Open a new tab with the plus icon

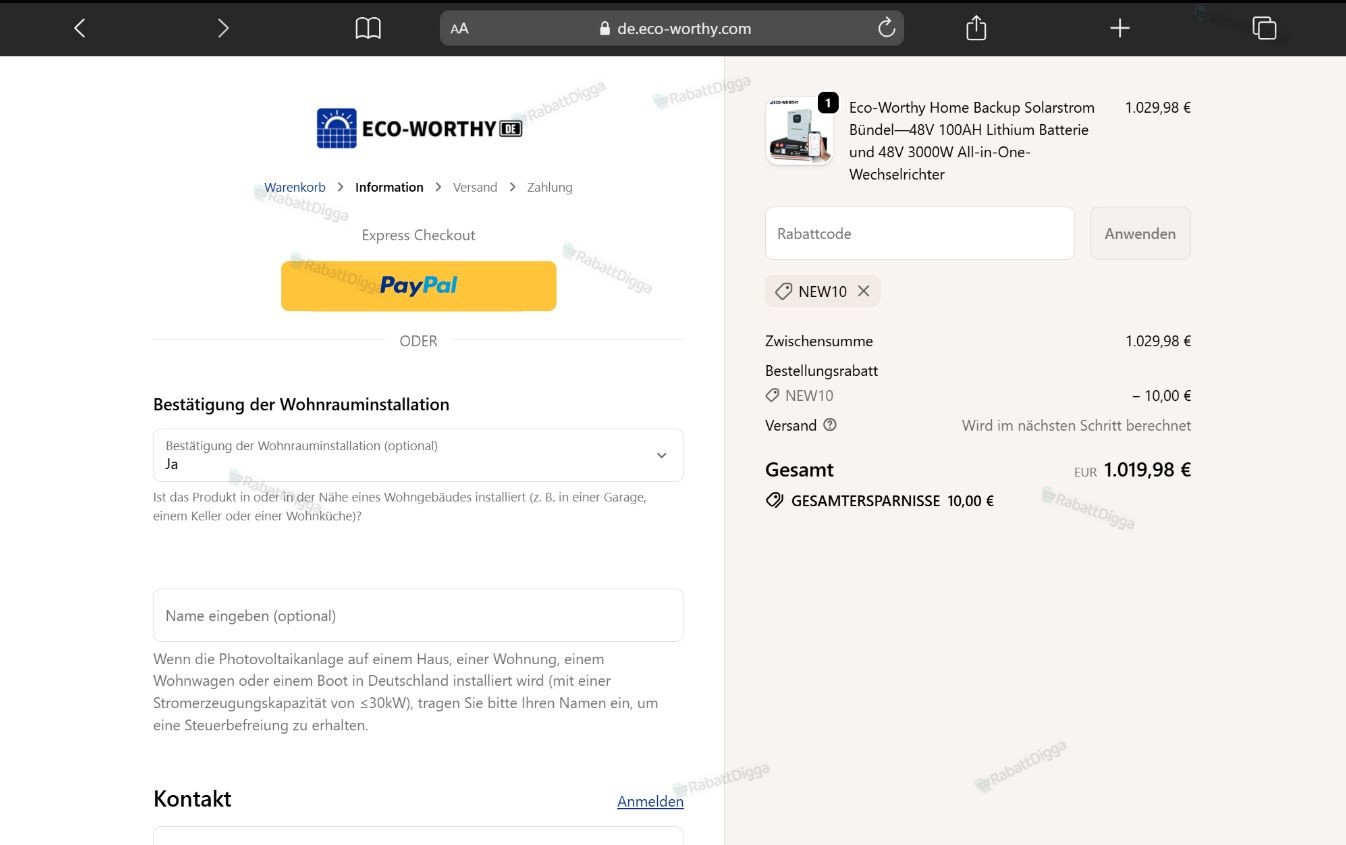1120,28
